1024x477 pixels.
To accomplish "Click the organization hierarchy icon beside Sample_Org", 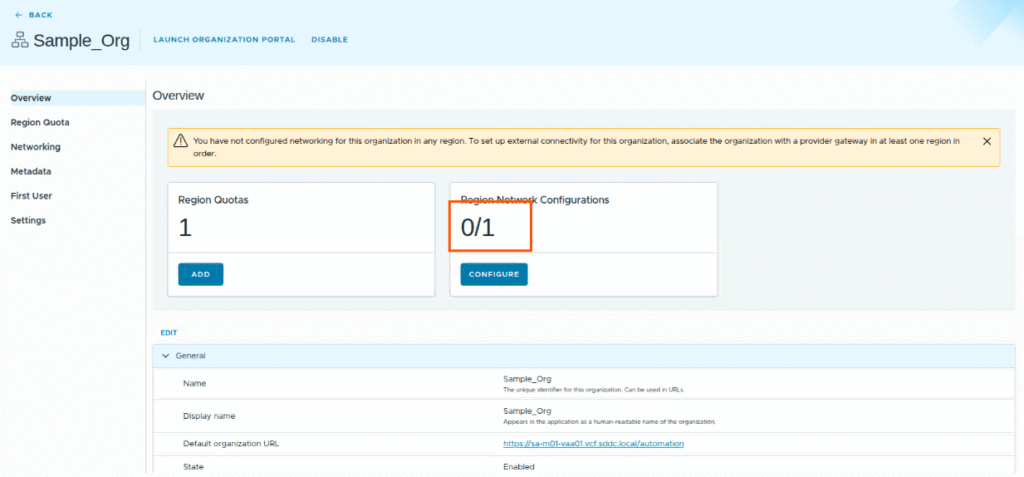I will point(20,40).
